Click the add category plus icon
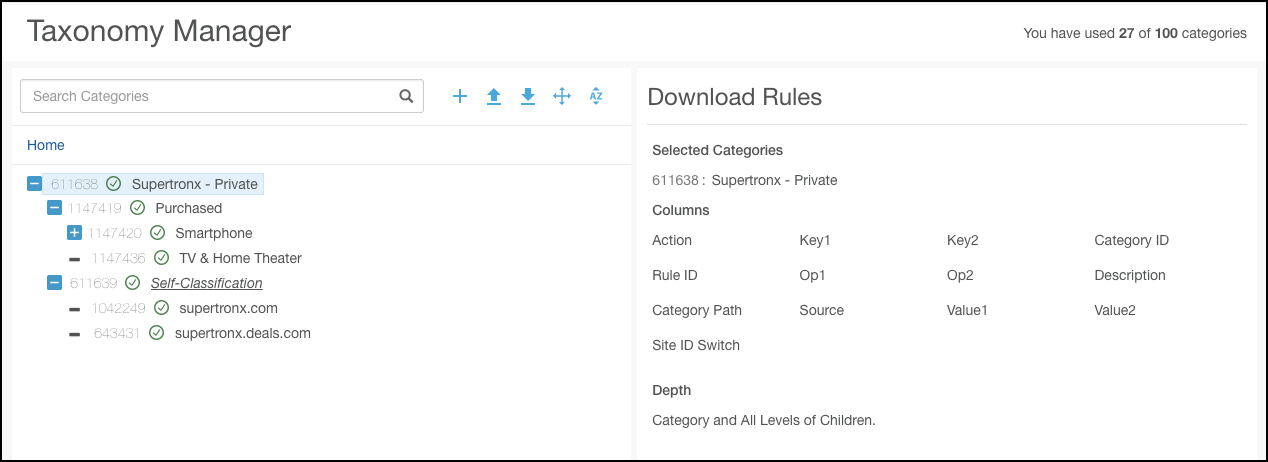The height and width of the screenshot is (462, 1268). click(x=460, y=96)
